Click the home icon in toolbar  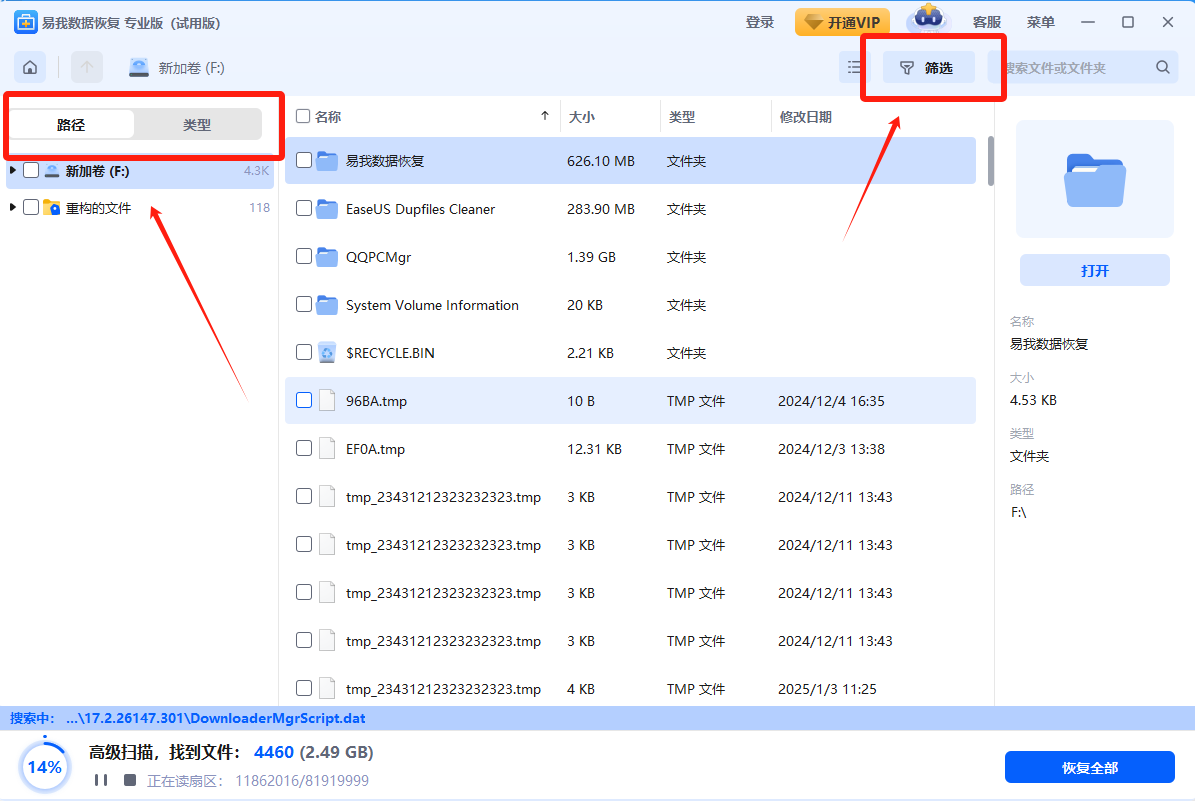pos(30,67)
